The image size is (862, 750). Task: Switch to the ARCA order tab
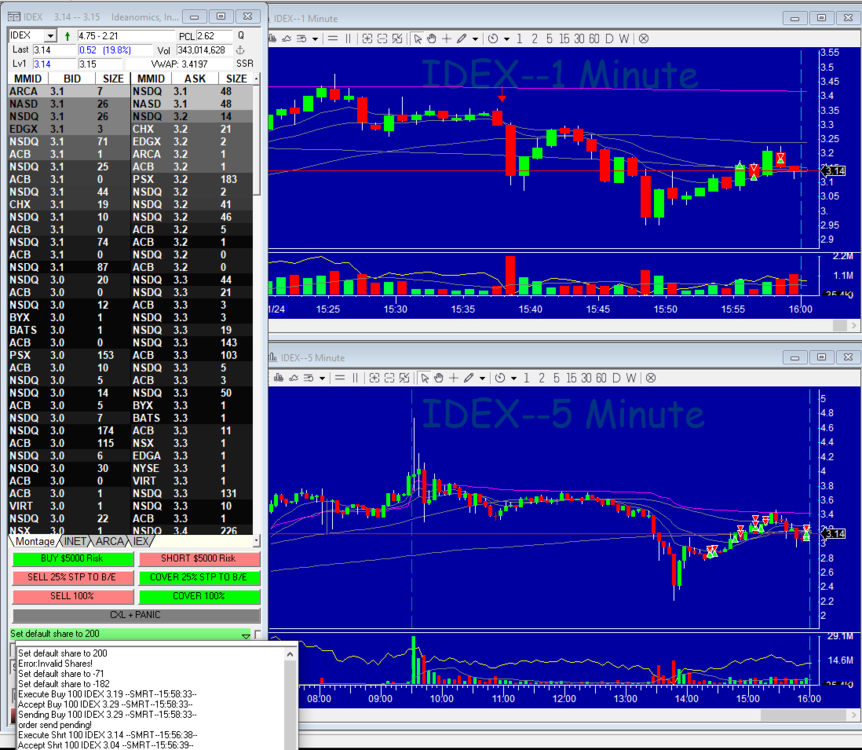[109, 541]
